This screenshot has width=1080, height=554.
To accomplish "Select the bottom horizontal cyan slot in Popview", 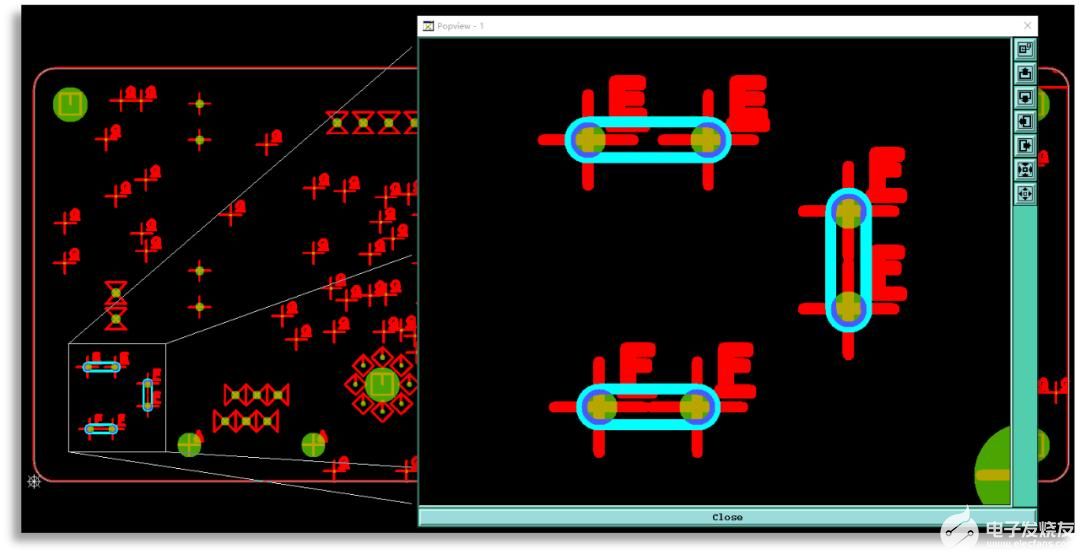I will pyautogui.click(x=648, y=407).
